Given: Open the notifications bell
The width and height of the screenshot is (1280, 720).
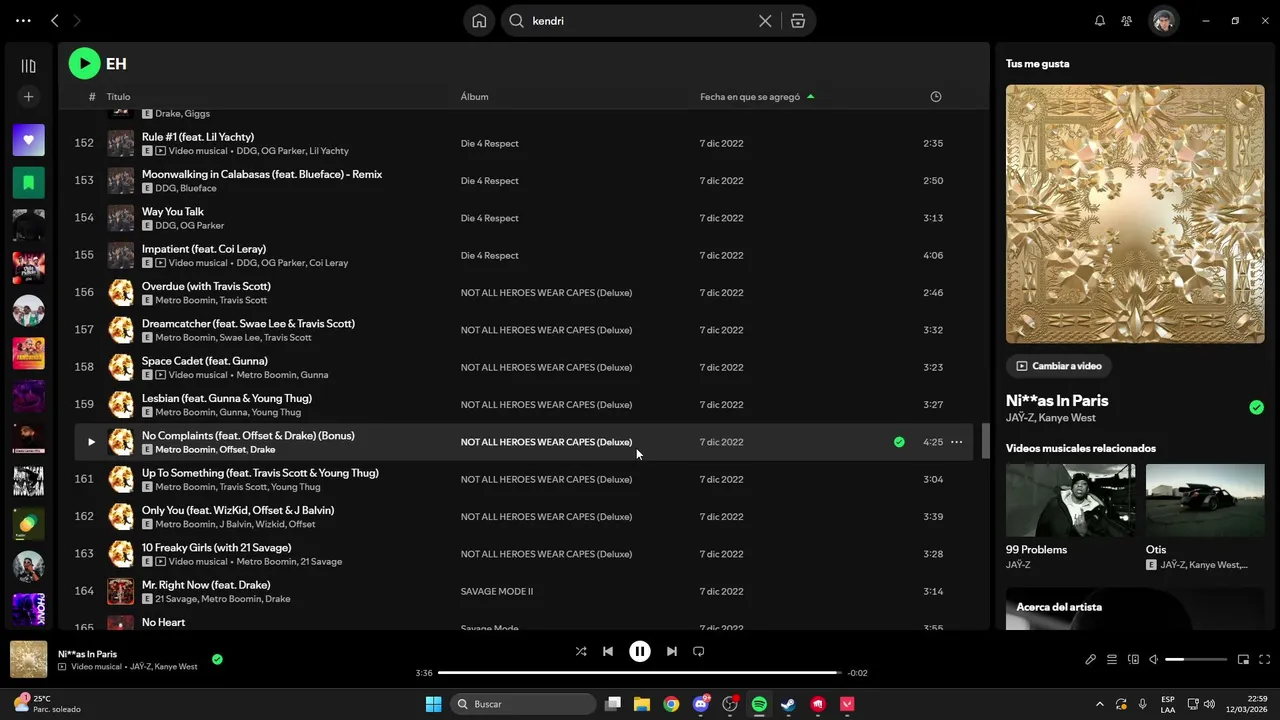Looking at the screenshot, I should 1100,20.
